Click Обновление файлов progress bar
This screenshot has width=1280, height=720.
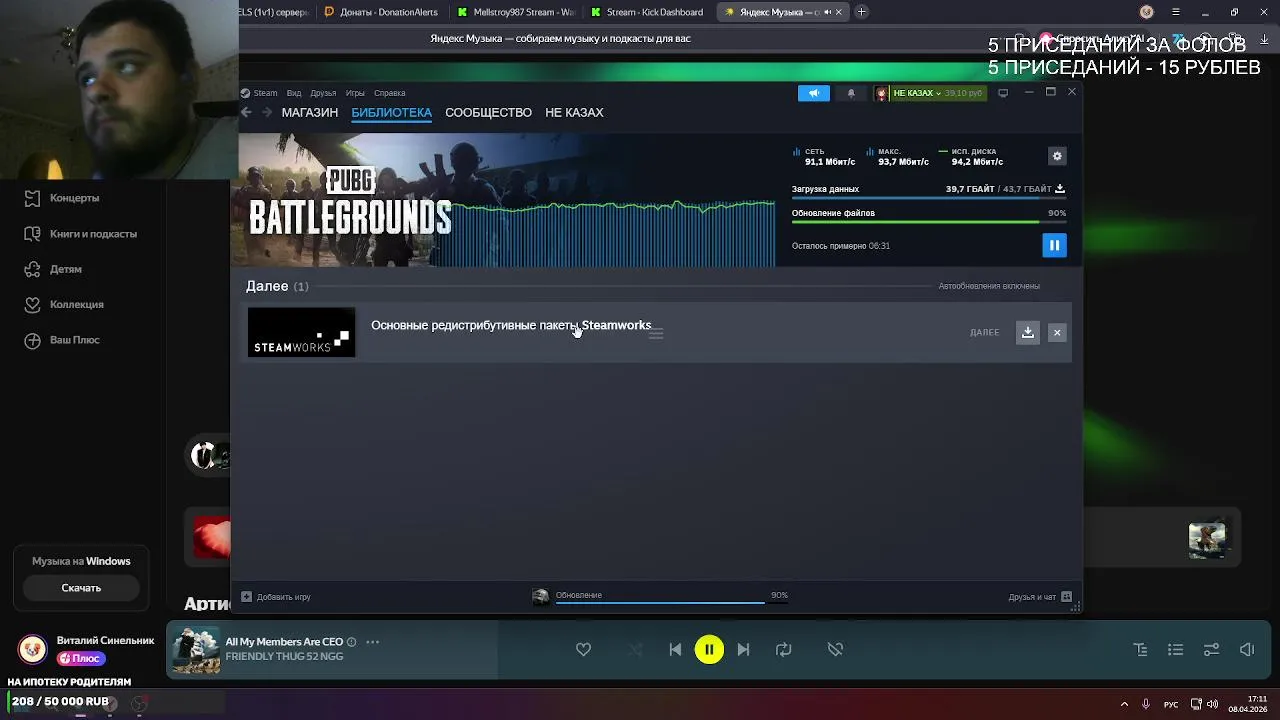[x=929, y=223]
